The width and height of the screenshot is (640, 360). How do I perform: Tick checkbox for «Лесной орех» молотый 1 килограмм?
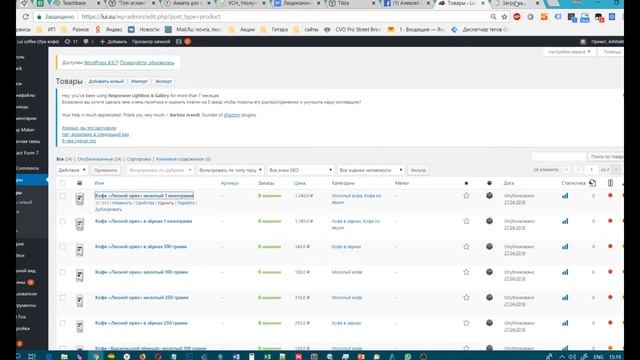pyautogui.click(x=62, y=196)
